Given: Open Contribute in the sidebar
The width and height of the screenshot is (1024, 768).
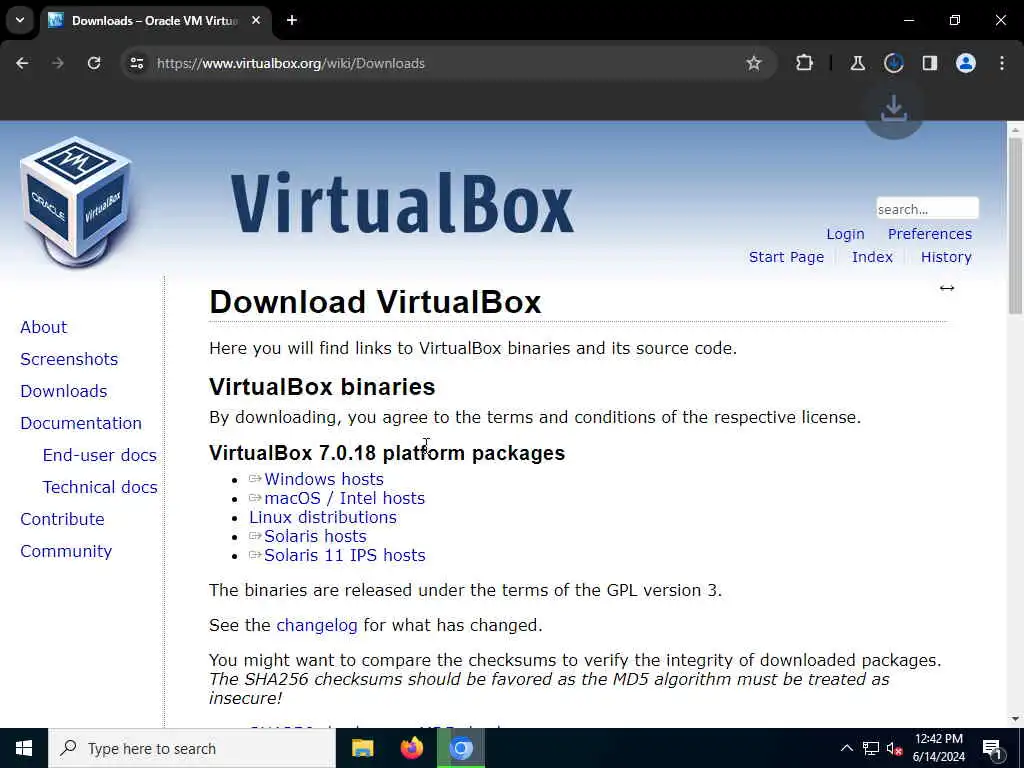Looking at the screenshot, I should (62, 519).
